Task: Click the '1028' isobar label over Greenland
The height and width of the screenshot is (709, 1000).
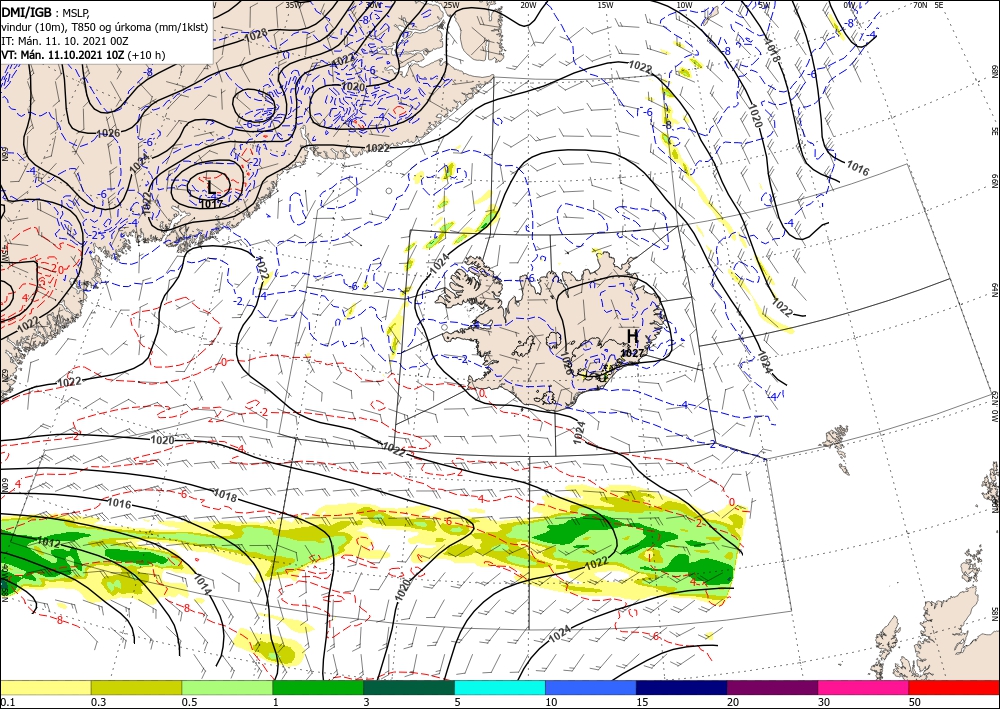Action: tap(256, 37)
